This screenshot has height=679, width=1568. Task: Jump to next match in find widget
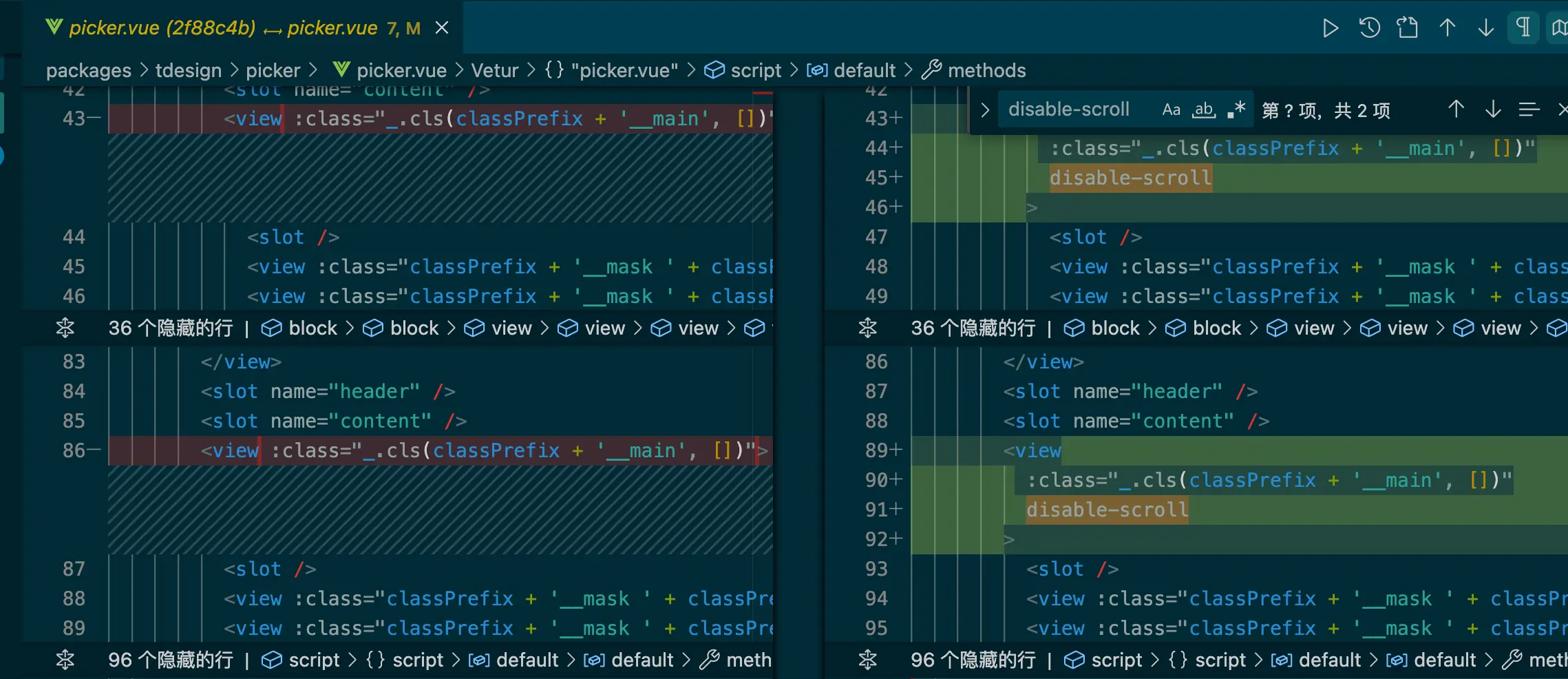pyautogui.click(x=1493, y=109)
